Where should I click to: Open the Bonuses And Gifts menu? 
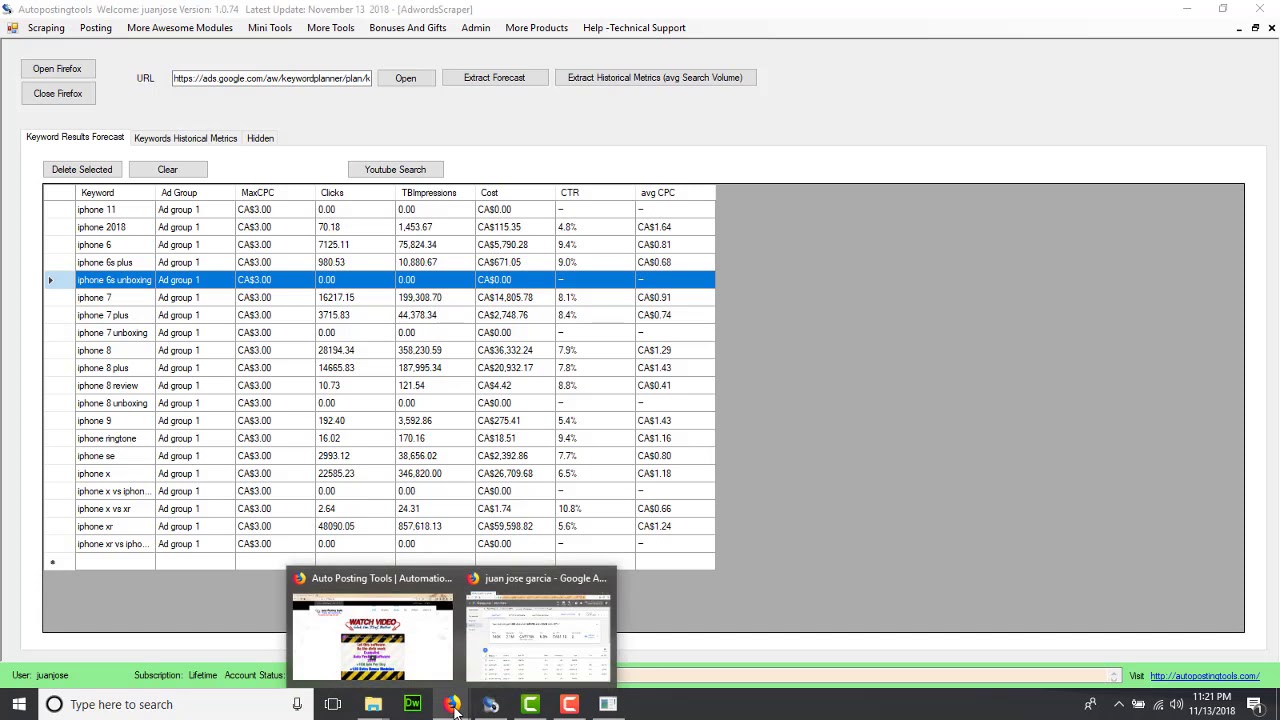click(407, 28)
